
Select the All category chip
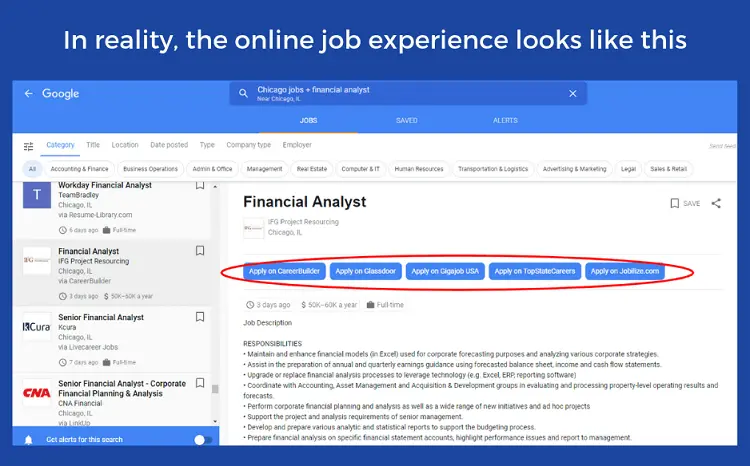[x=32, y=169]
